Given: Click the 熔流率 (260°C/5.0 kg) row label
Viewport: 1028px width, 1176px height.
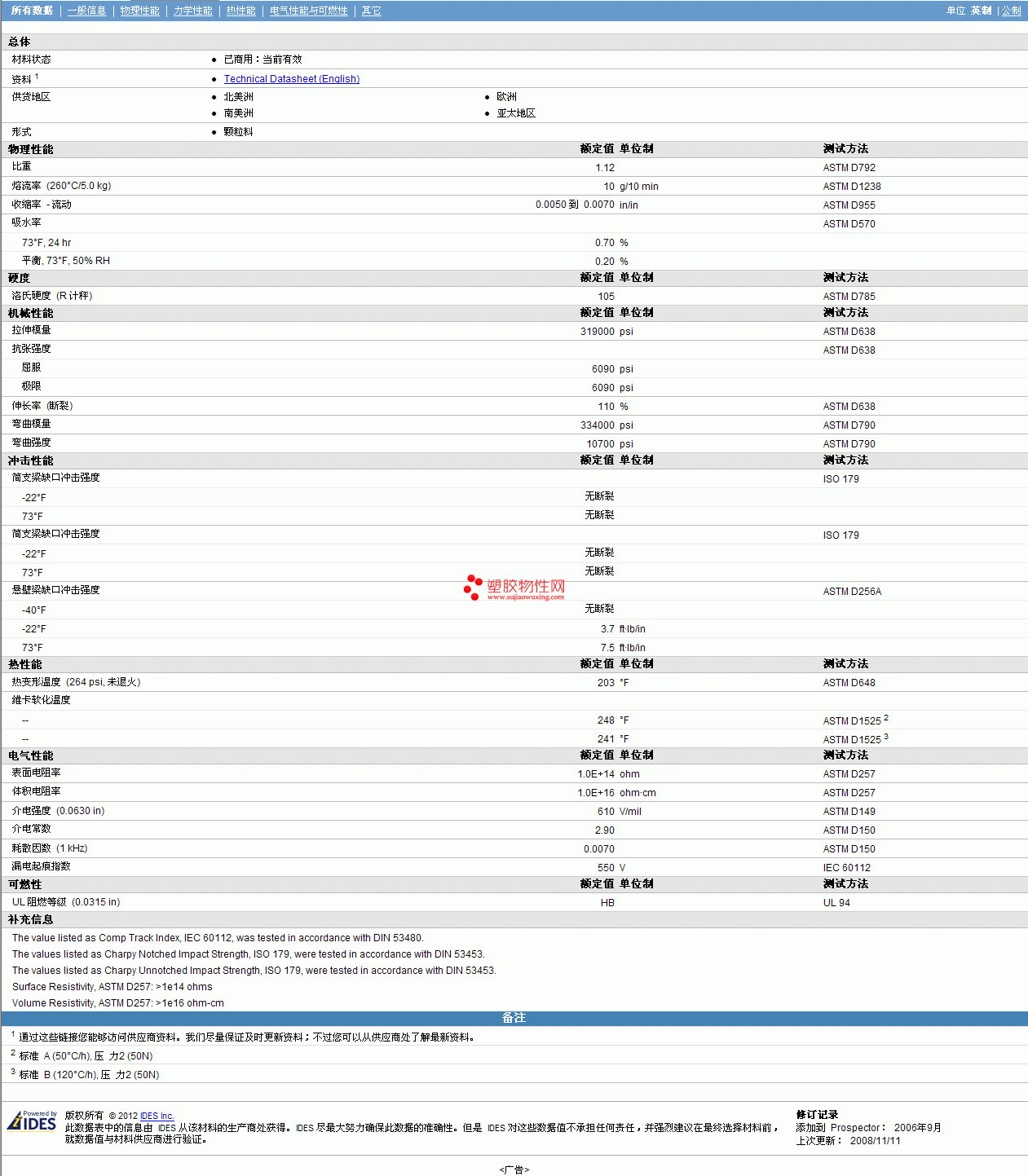Looking at the screenshot, I should pyautogui.click(x=61, y=186).
